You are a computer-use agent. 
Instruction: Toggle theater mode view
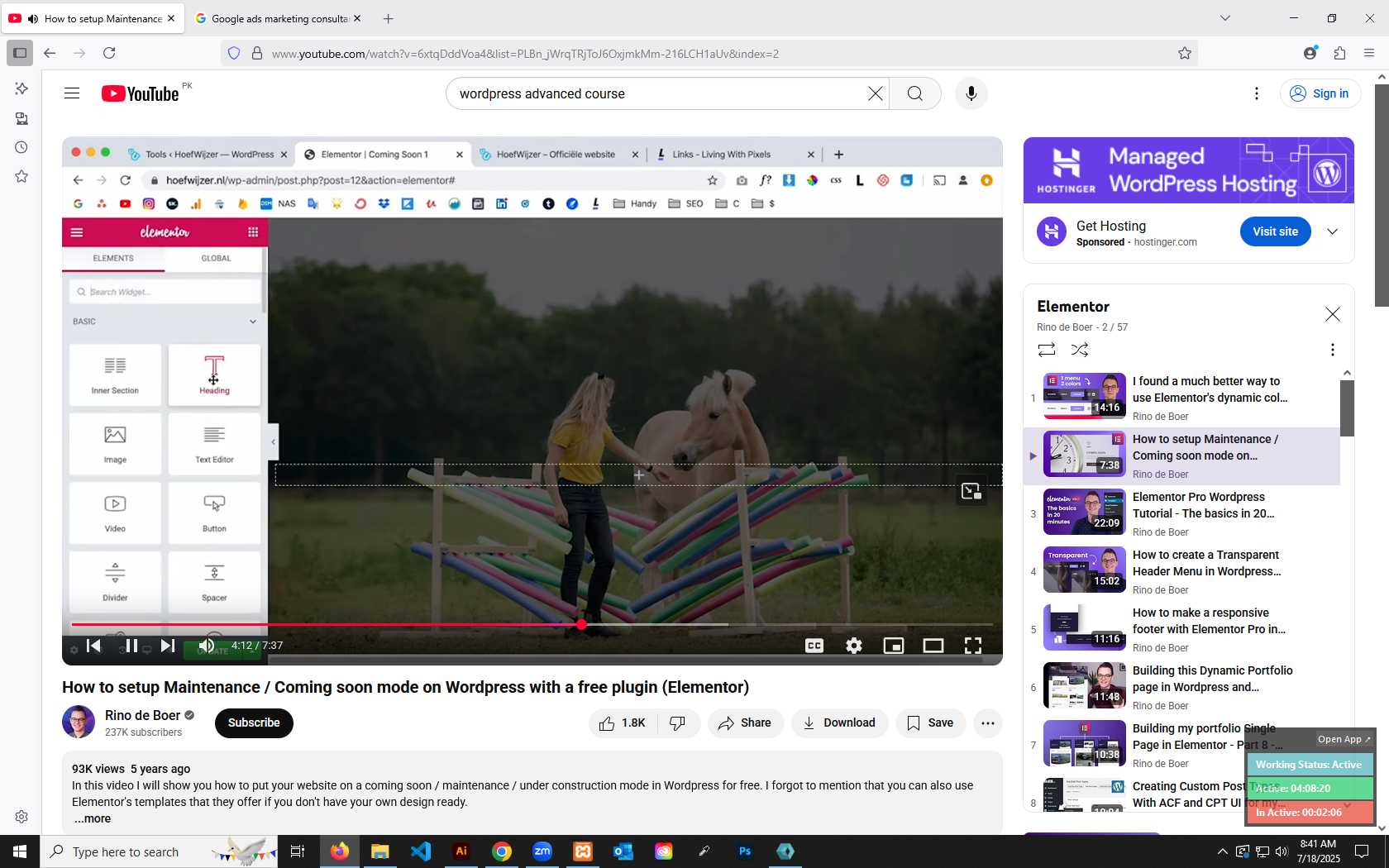[x=933, y=646]
